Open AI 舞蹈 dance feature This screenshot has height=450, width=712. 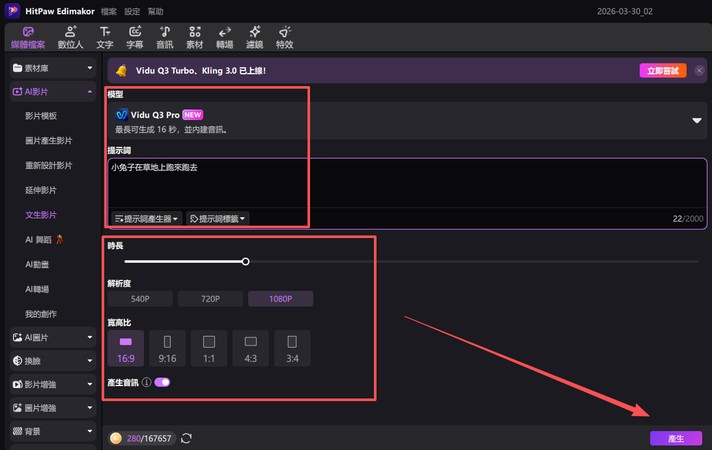(x=44, y=240)
